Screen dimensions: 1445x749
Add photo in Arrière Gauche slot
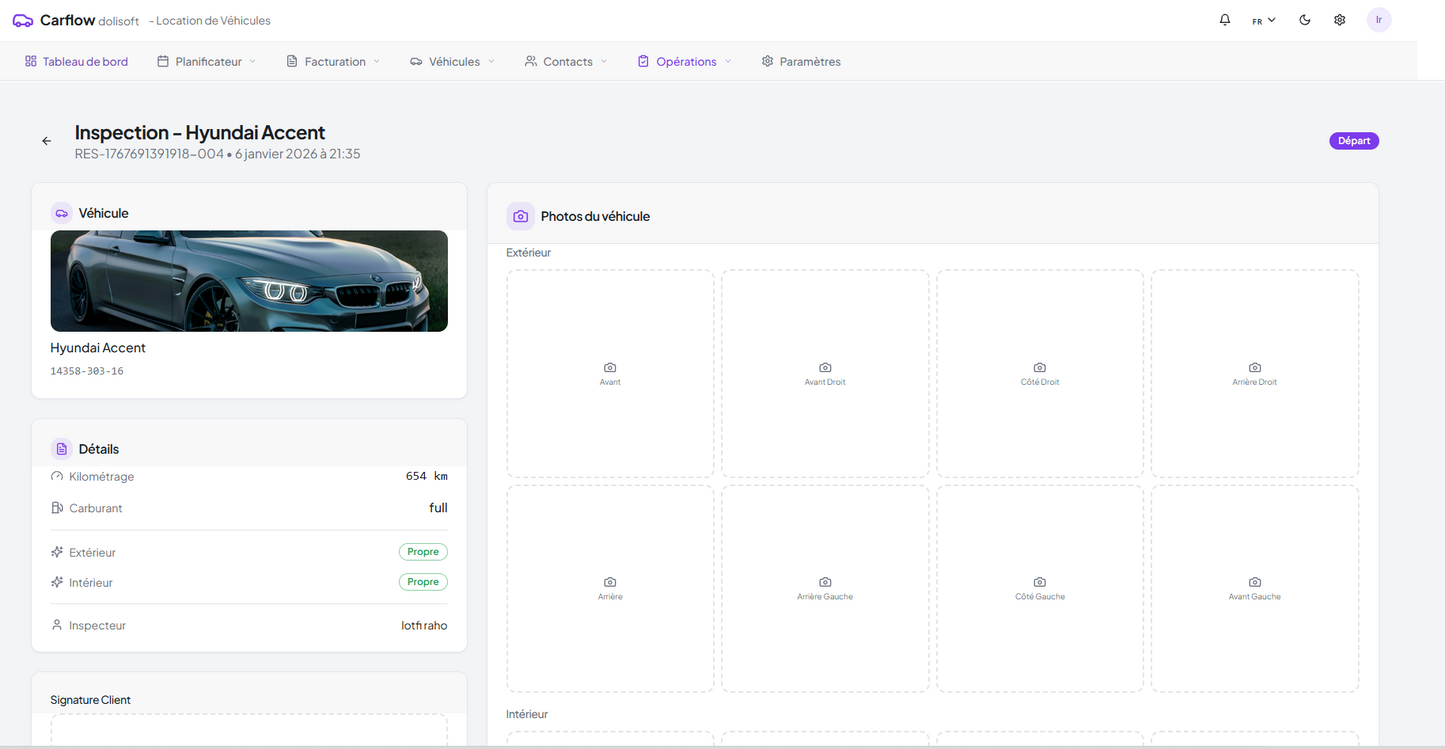tap(825, 588)
